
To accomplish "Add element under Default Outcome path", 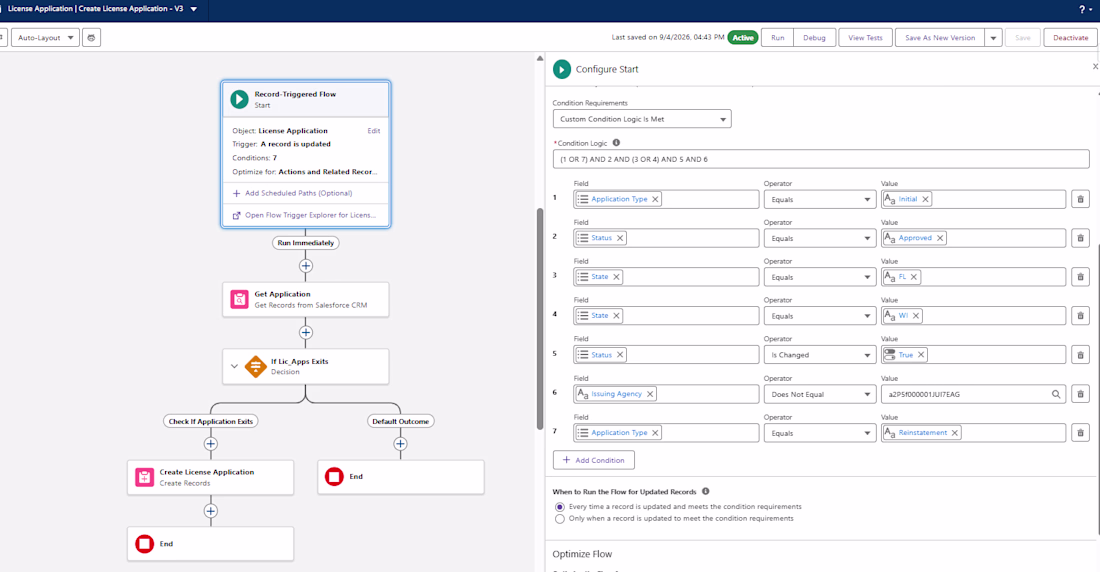I will pos(400,444).
